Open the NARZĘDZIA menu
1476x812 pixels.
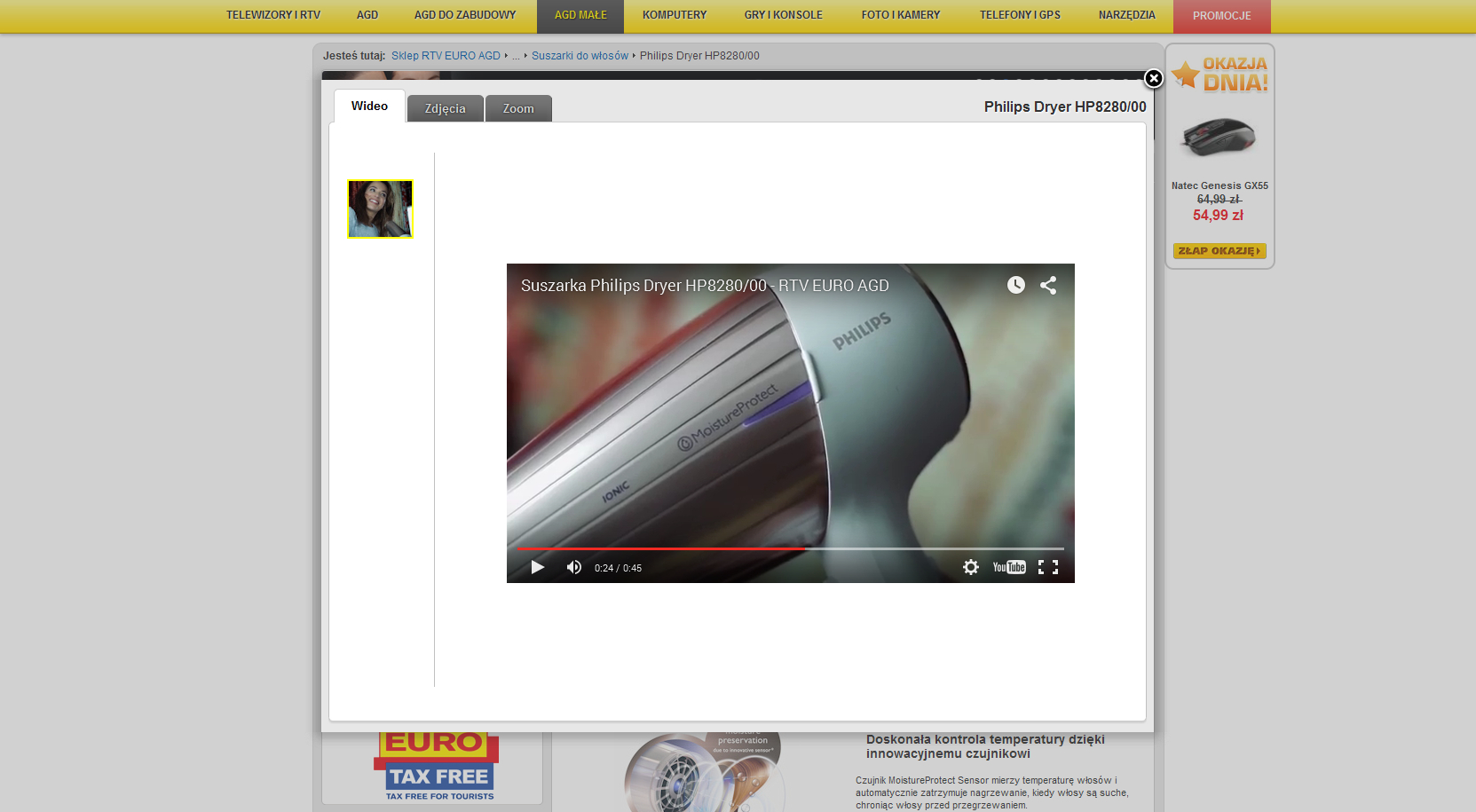(1127, 15)
